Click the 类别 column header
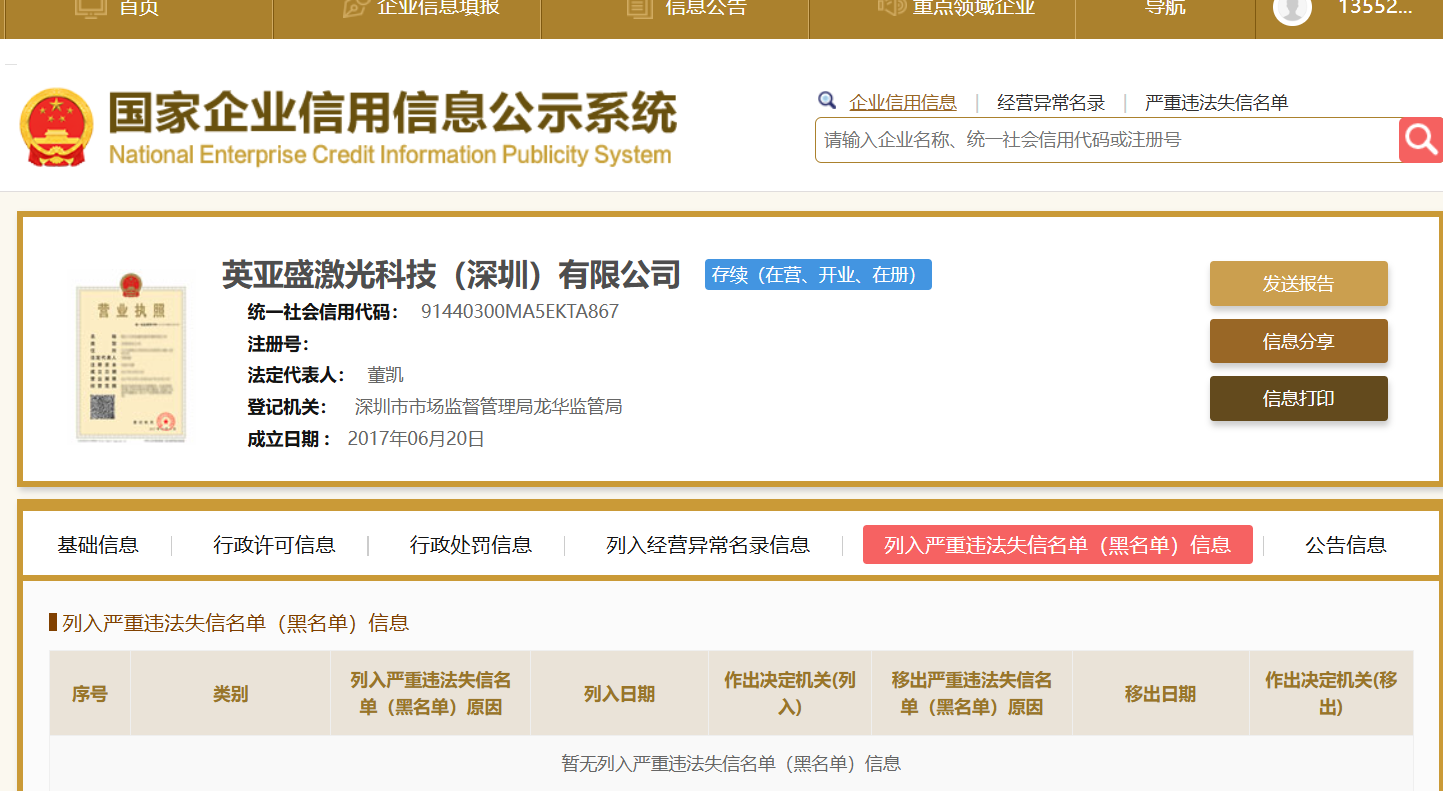The height and width of the screenshot is (791, 1443). [230, 694]
